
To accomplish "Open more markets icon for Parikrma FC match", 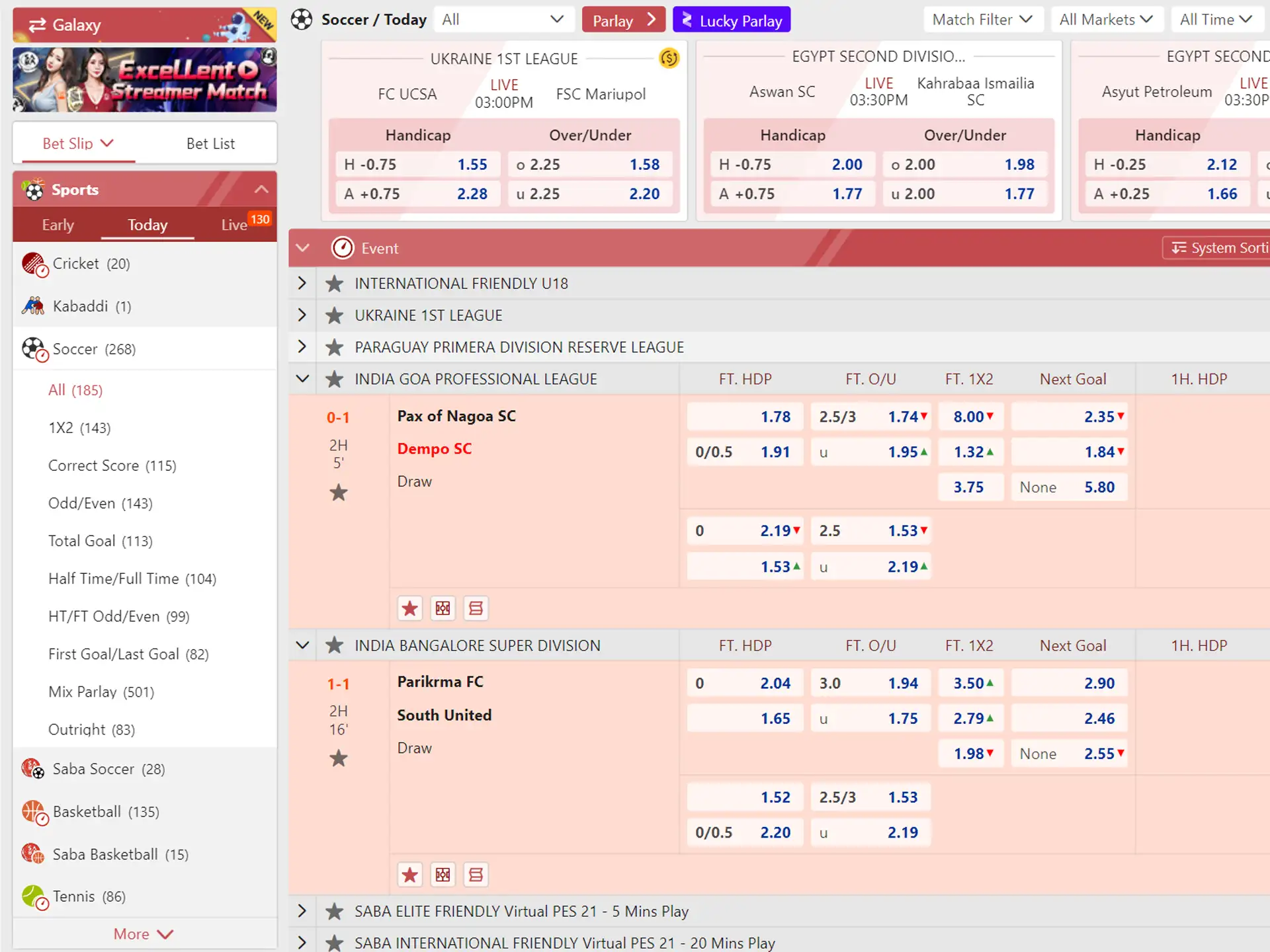I will tap(476, 875).
